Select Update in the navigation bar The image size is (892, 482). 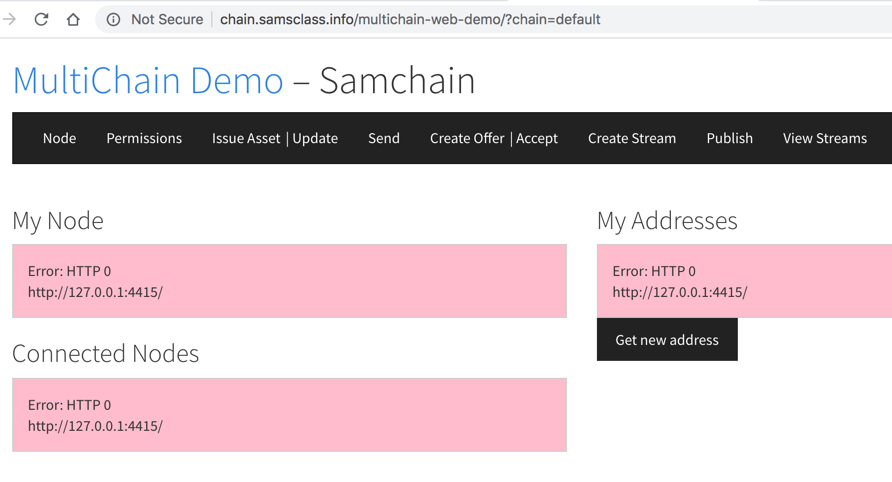click(x=315, y=138)
